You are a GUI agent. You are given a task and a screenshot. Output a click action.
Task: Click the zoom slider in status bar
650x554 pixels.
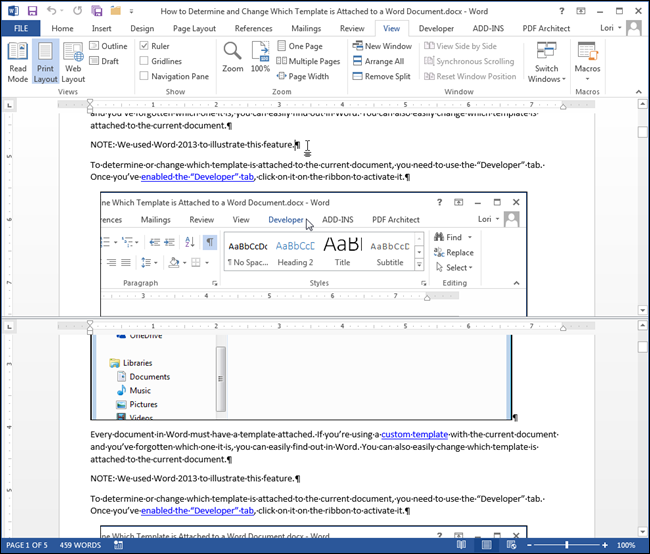tap(563, 545)
